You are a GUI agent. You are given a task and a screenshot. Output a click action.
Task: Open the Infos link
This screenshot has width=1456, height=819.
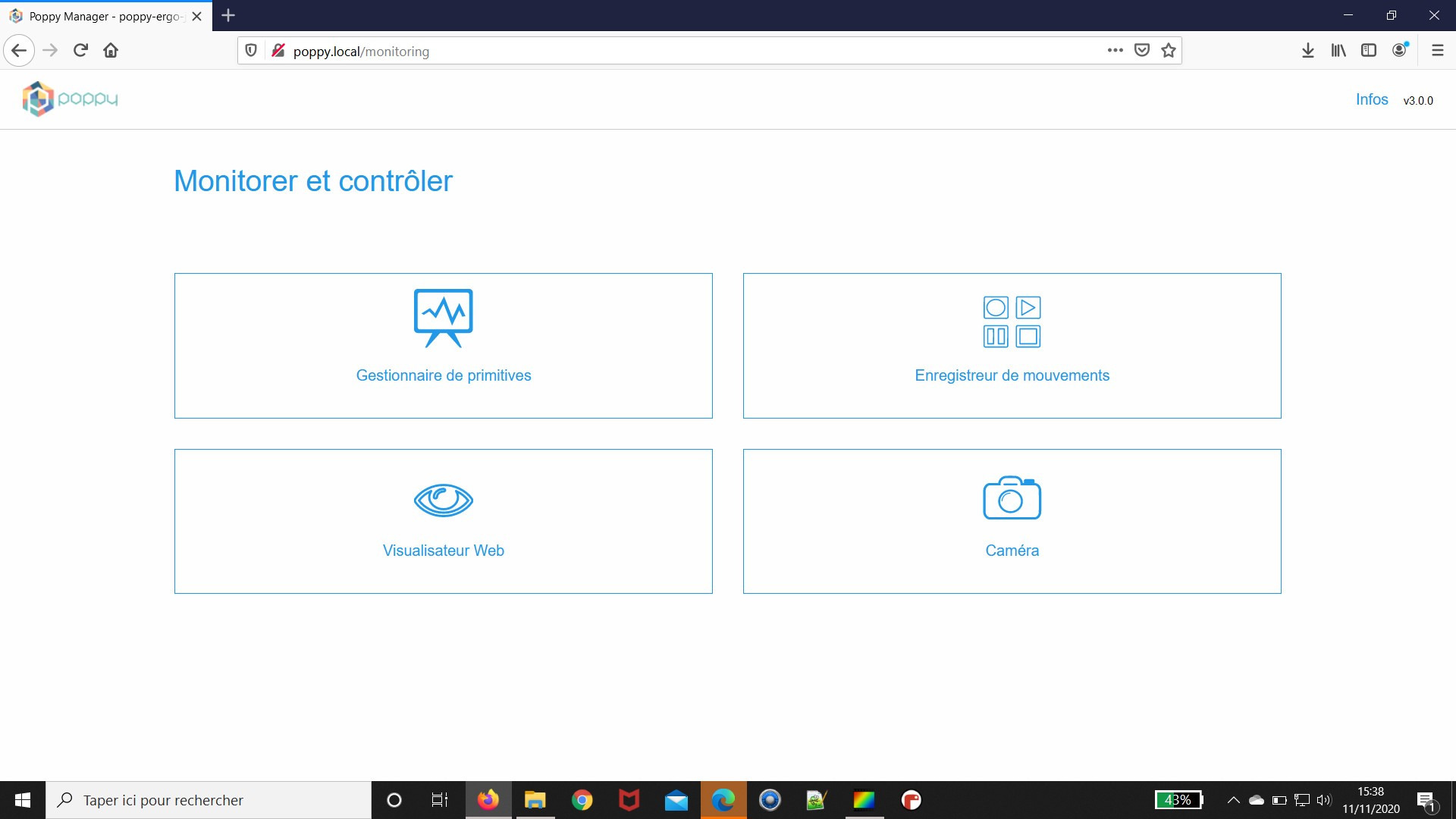coord(1372,99)
